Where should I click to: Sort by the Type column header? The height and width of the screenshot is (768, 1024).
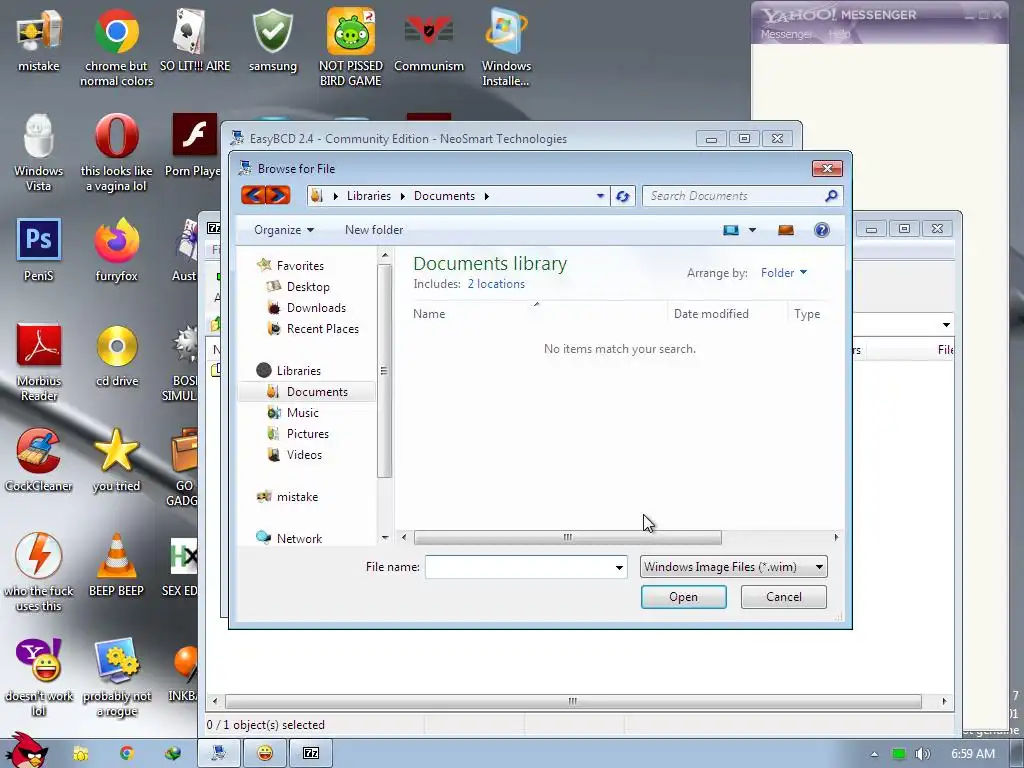807,314
